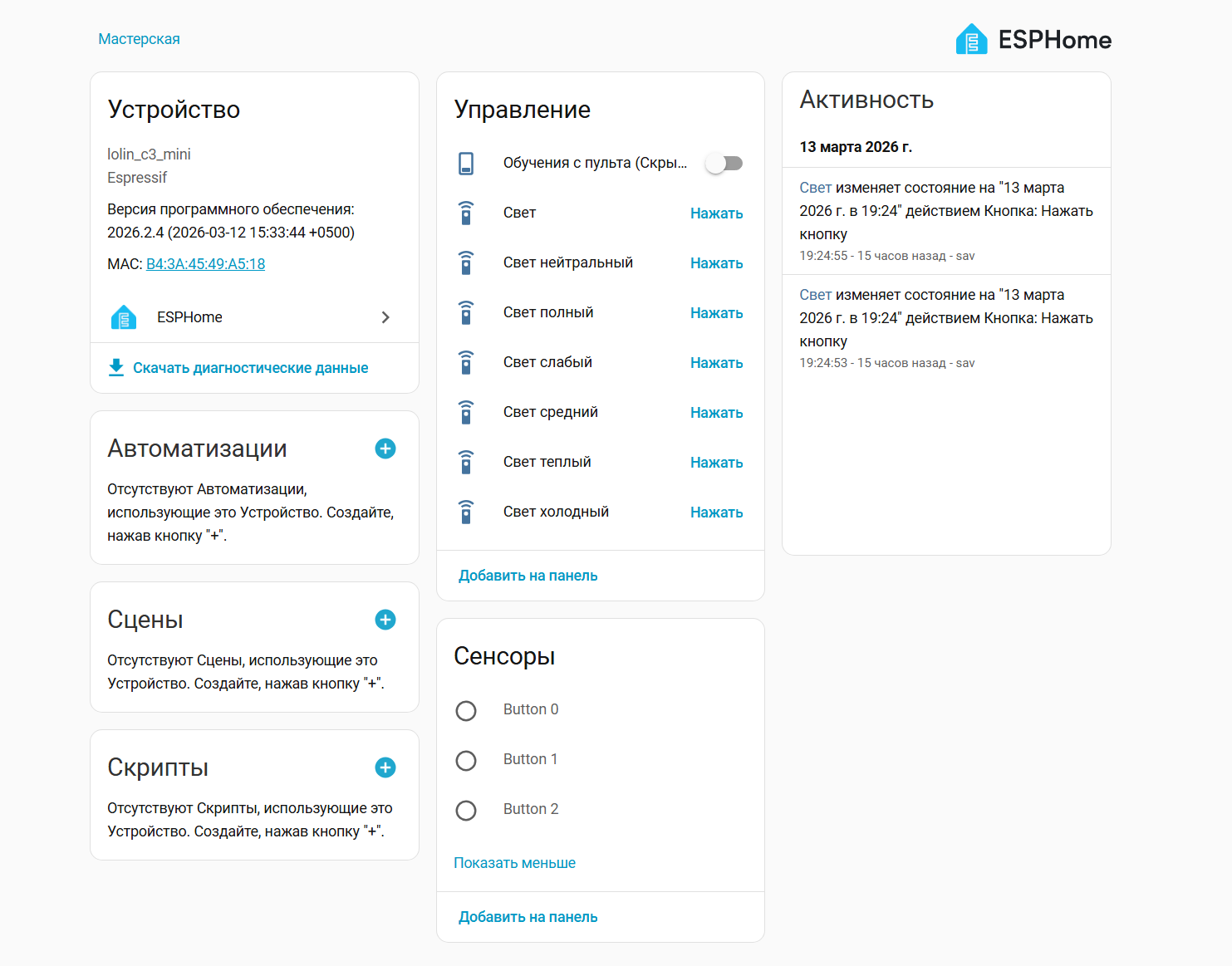Click the download icon for diagnostic data
The width and height of the screenshot is (1232, 966).
(x=116, y=367)
